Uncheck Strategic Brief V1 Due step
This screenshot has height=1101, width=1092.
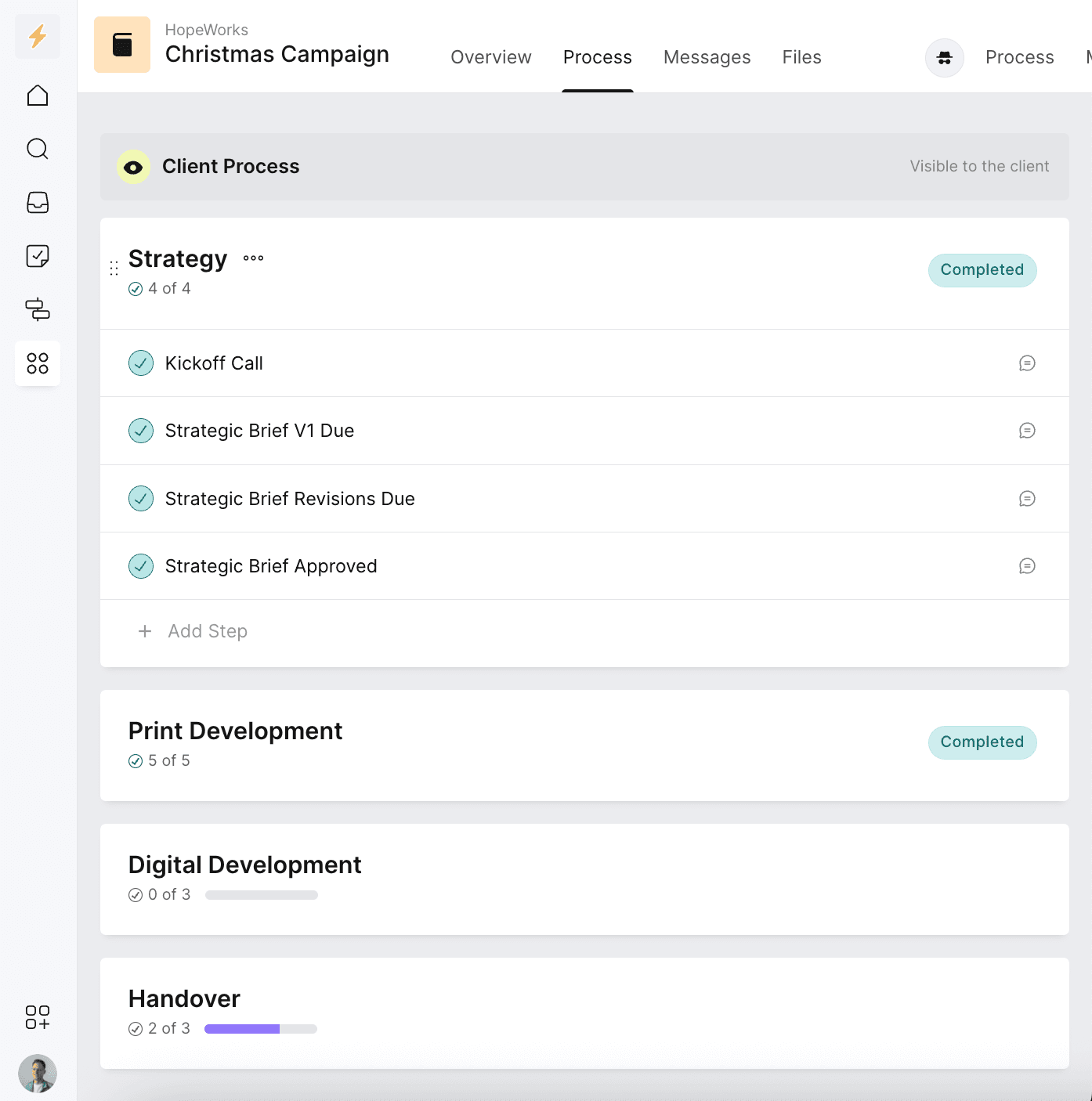pyautogui.click(x=141, y=431)
